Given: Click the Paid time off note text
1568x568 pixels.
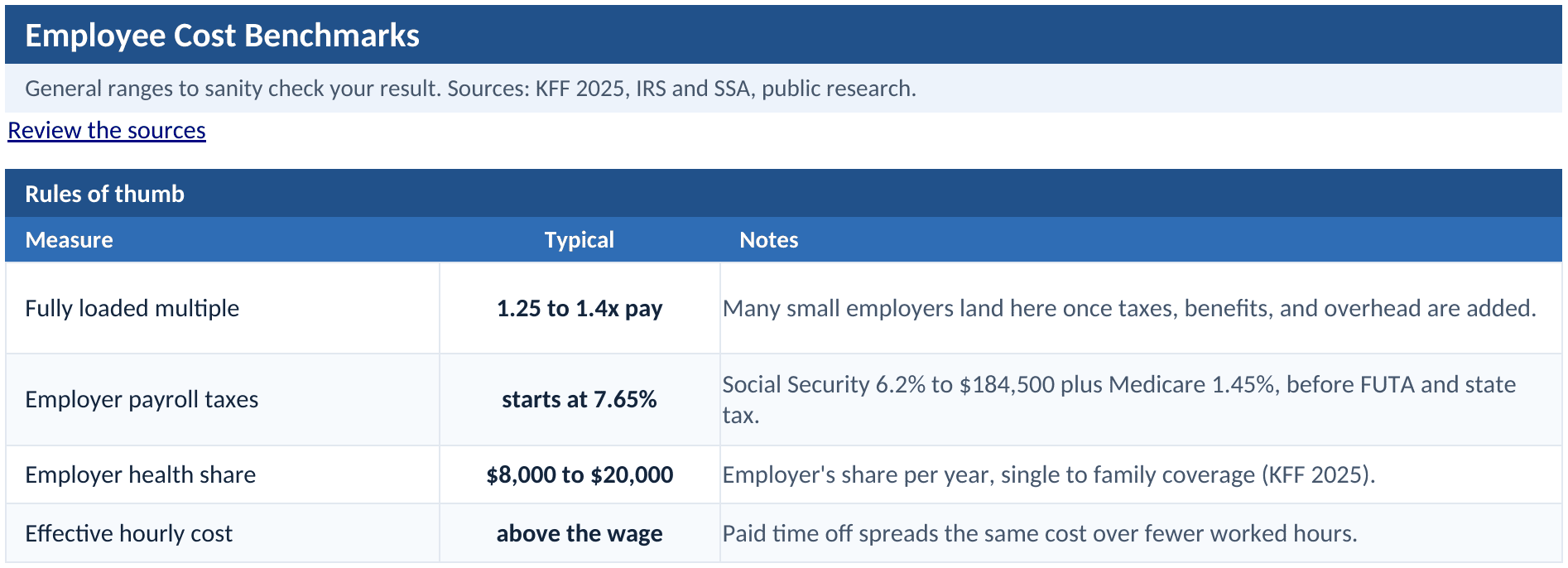Looking at the screenshot, I should pos(1040,533).
